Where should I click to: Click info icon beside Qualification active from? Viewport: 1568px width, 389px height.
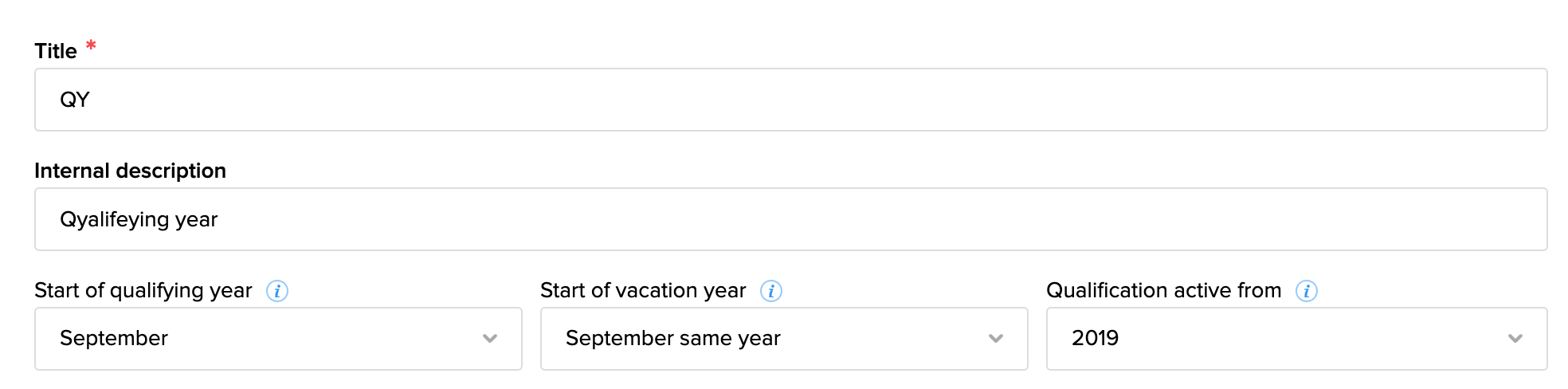1306,291
